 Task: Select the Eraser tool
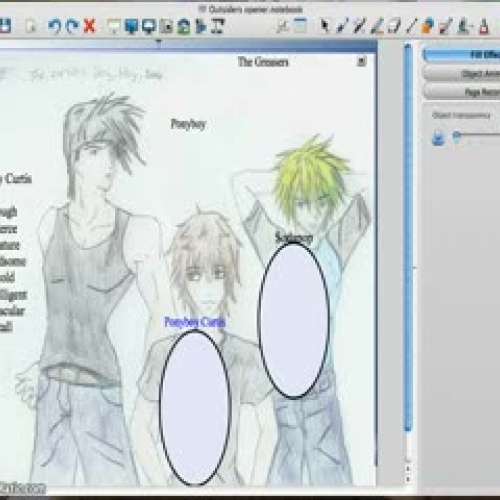pyautogui.click(x=394, y=26)
